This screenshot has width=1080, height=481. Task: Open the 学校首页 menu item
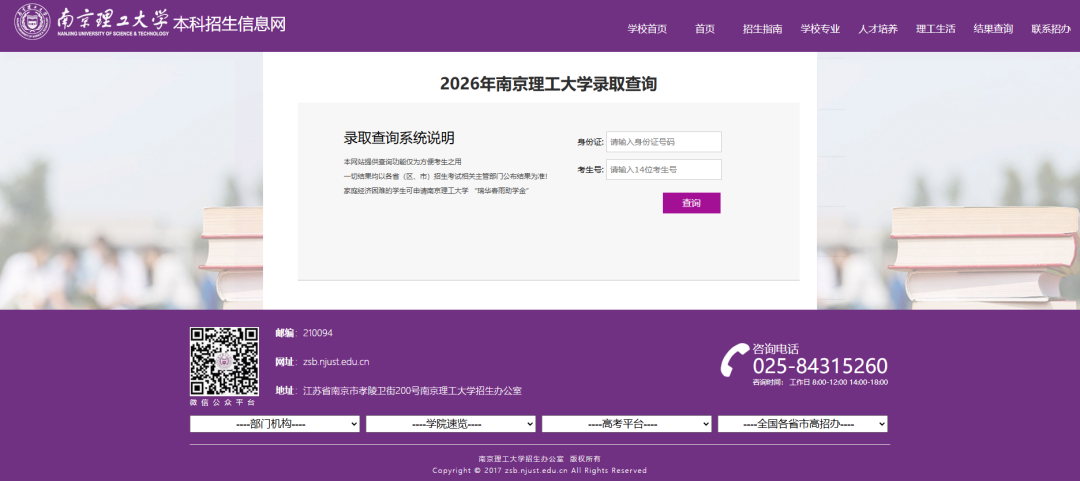[x=647, y=29]
